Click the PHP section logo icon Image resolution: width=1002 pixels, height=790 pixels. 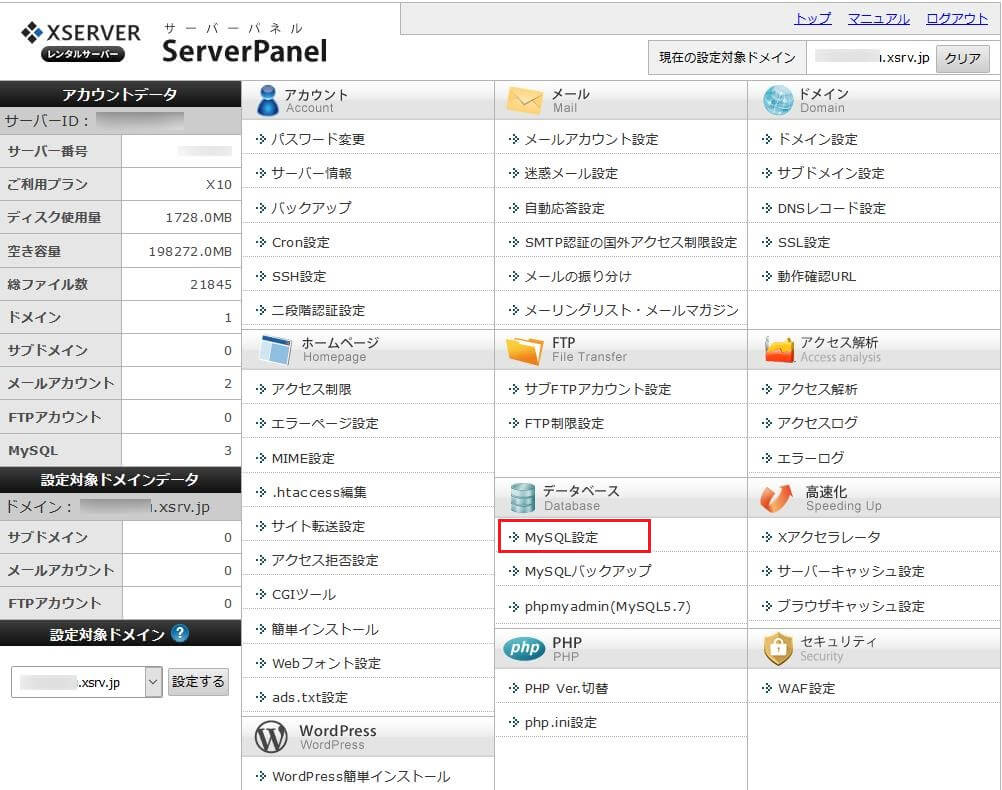tap(524, 648)
